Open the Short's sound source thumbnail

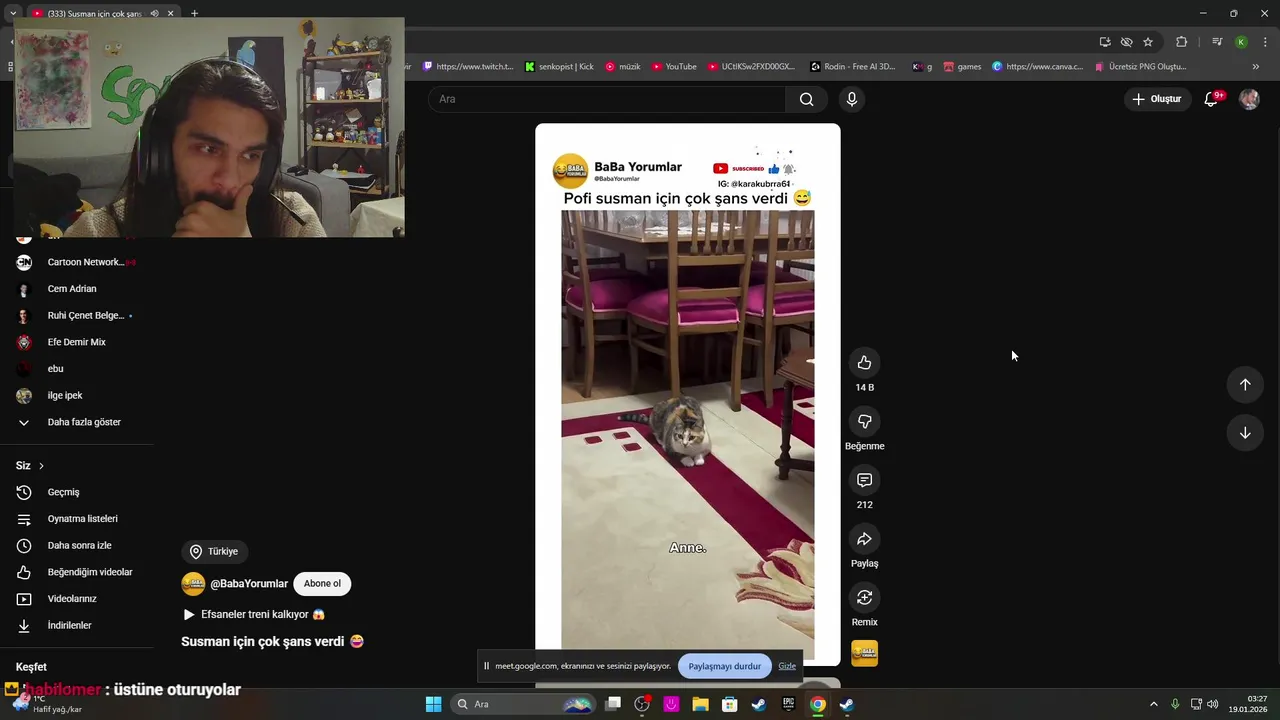point(864,653)
